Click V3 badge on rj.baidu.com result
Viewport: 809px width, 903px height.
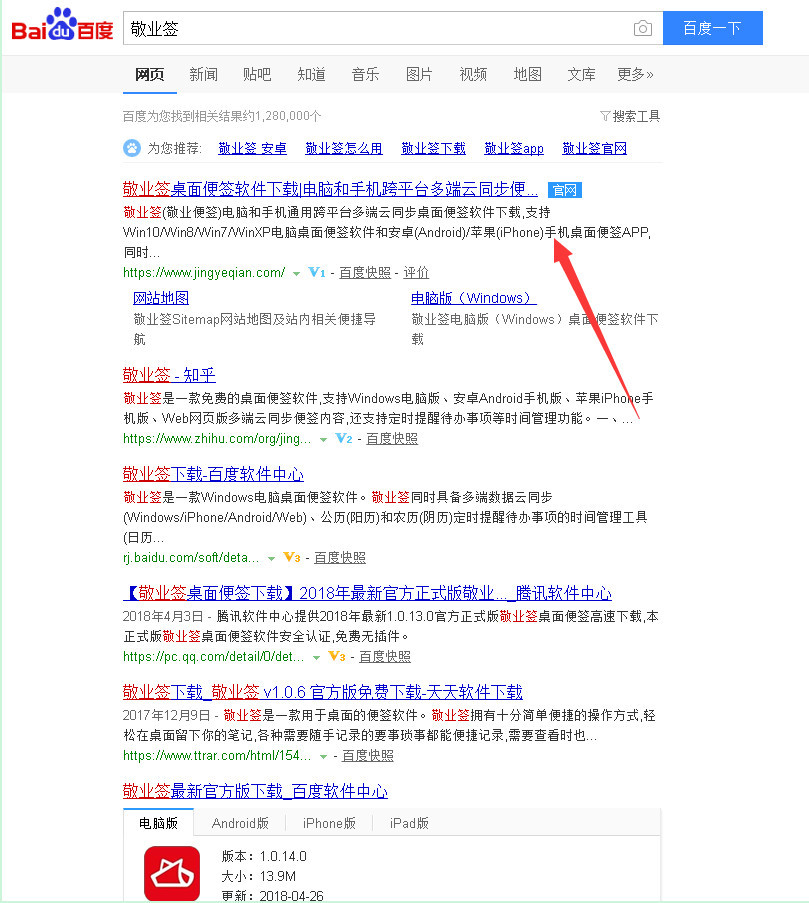292,557
